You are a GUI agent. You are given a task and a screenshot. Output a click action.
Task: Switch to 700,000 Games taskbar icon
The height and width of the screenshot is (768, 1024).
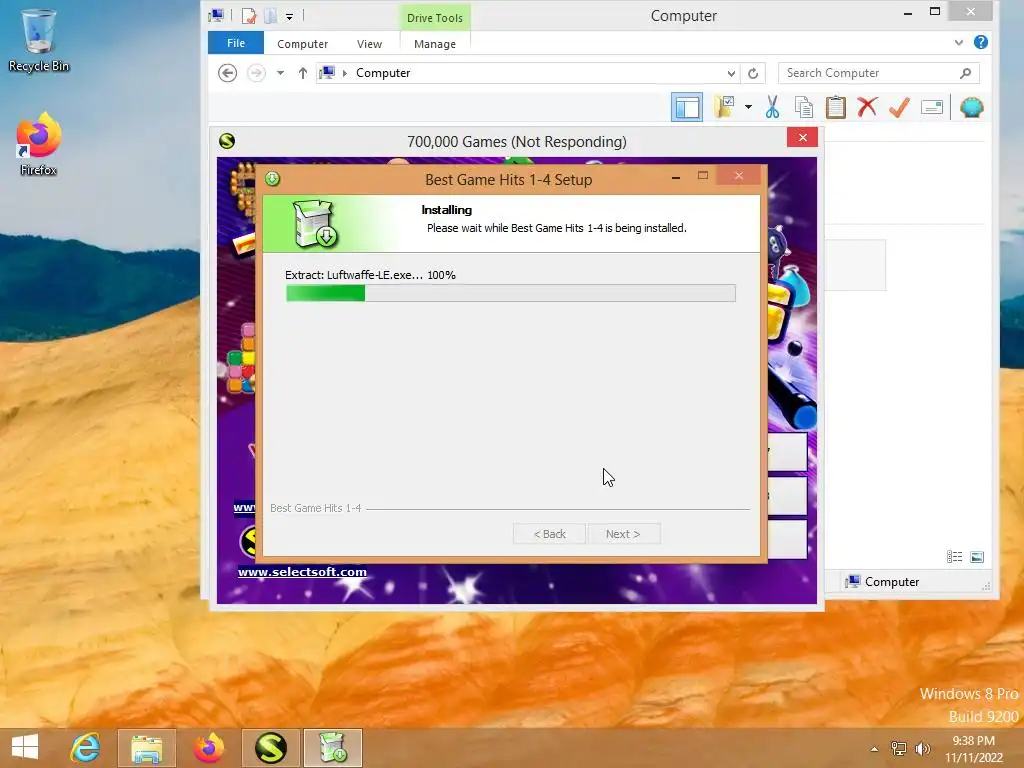point(270,748)
